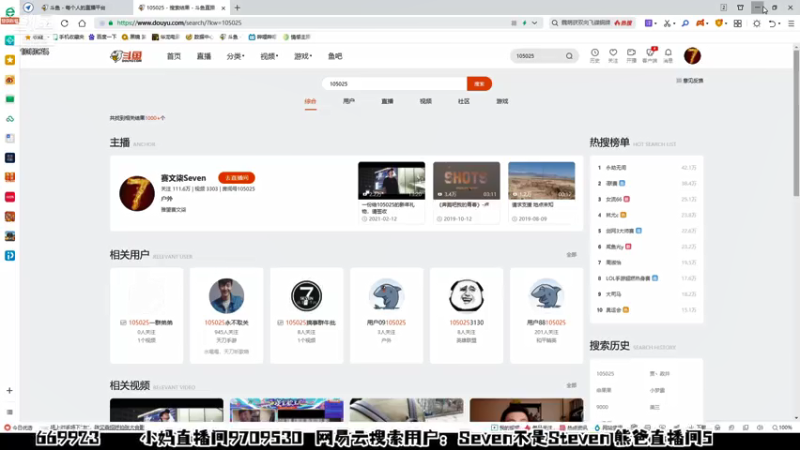Switch to the 直播 results tab
This screenshot has height=450, width=800.
tap(387, 102)
